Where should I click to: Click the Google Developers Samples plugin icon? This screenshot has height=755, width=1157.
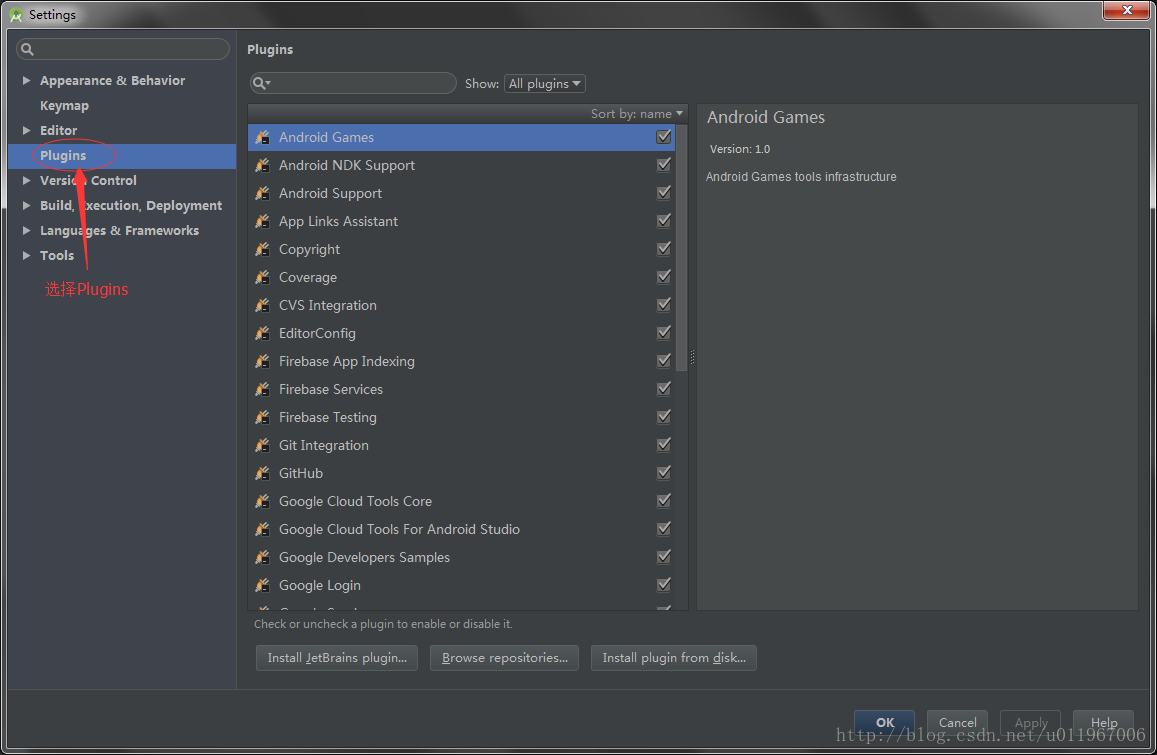(262, 558)
